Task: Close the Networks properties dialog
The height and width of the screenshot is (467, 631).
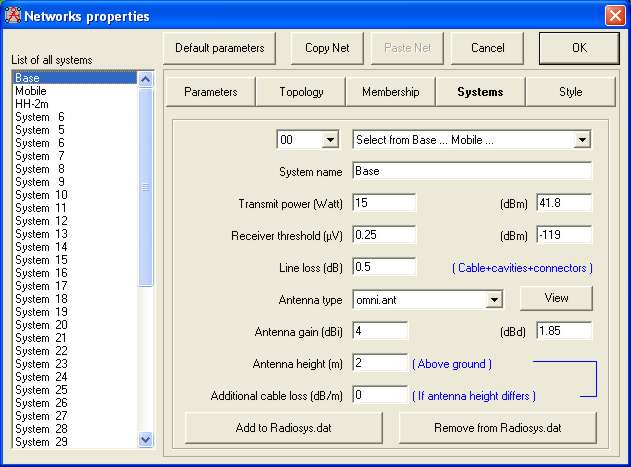Action: pyautogui.click(x=615, y=16)
